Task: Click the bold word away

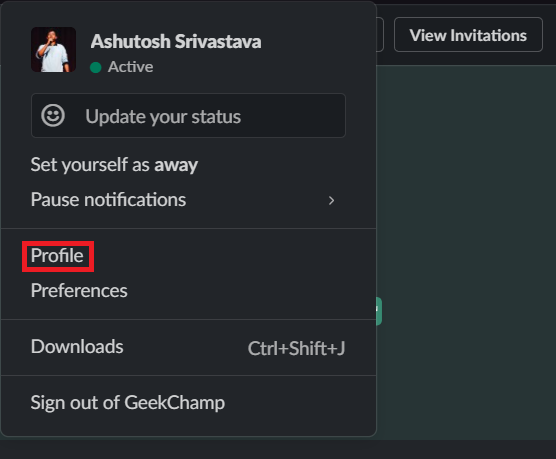Action: point(176,165)
